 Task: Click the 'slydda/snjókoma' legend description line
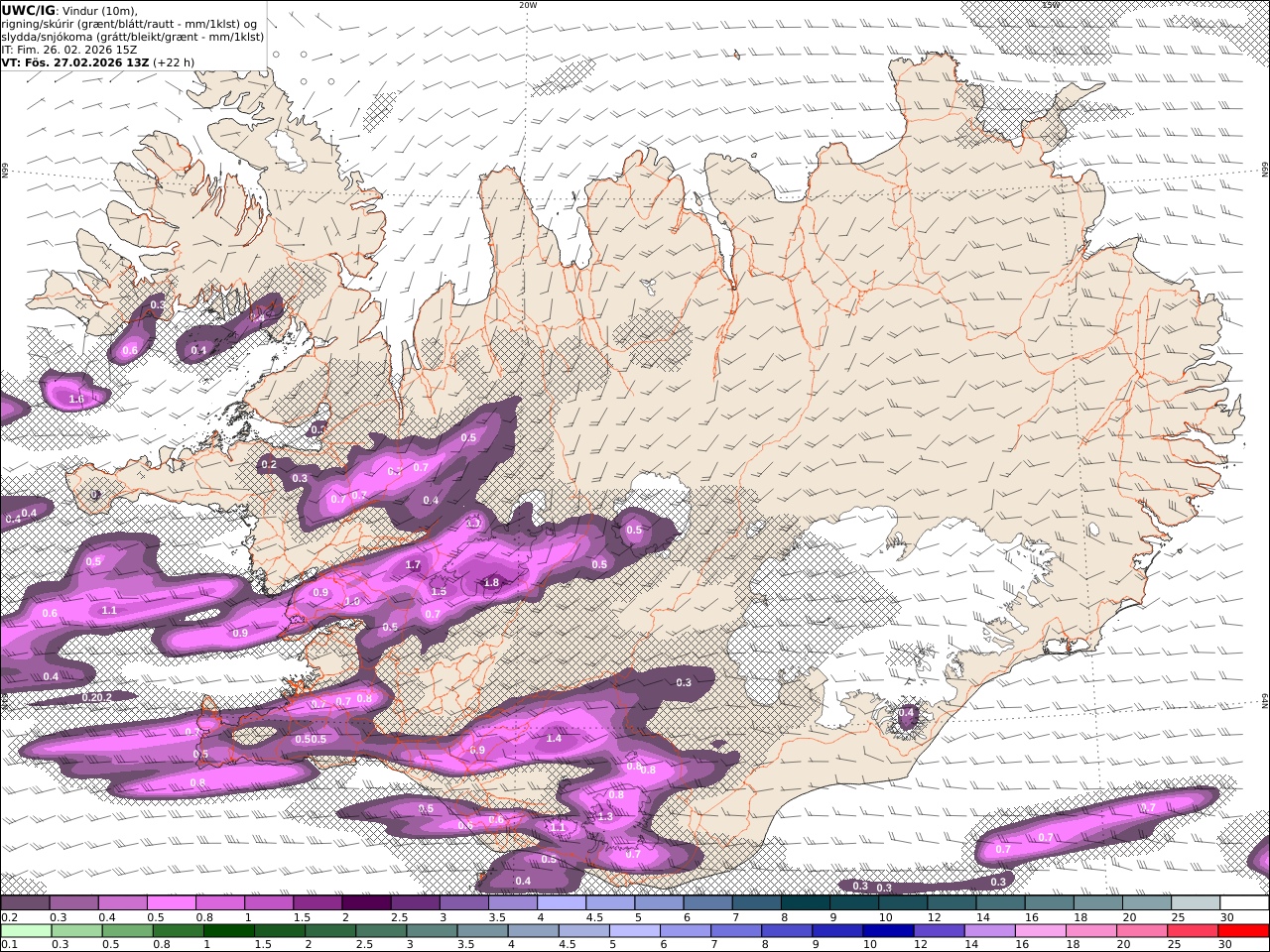133,36
